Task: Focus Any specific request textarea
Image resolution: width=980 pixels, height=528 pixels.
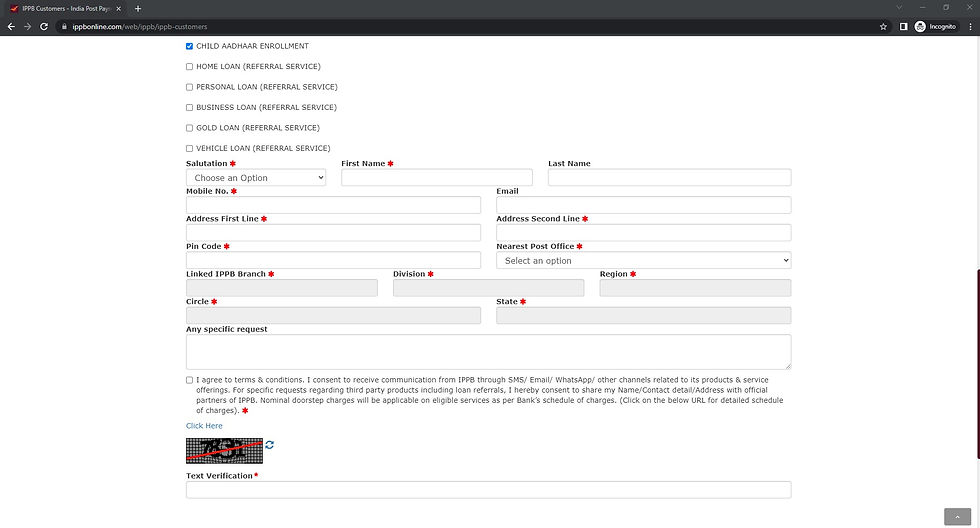Action: tap(488, 352)
